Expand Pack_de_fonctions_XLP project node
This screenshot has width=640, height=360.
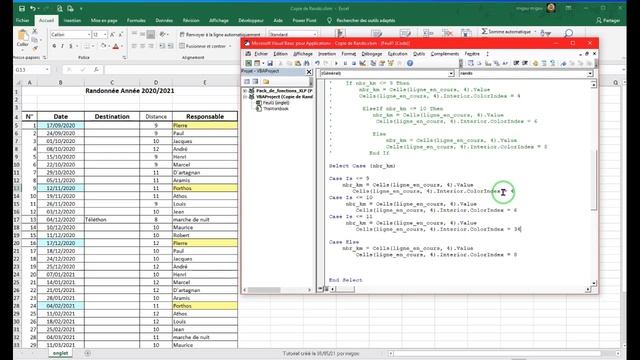(x=245, y=91)
